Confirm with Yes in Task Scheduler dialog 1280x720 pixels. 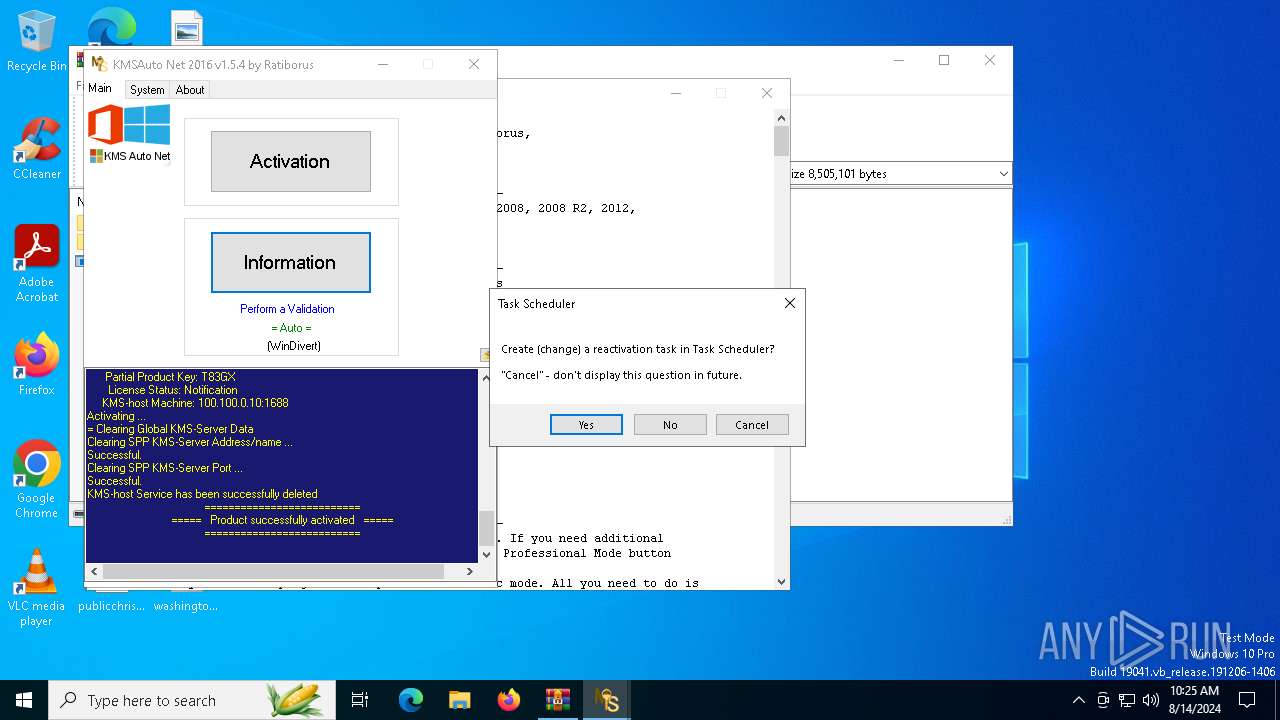coord(586,425)
